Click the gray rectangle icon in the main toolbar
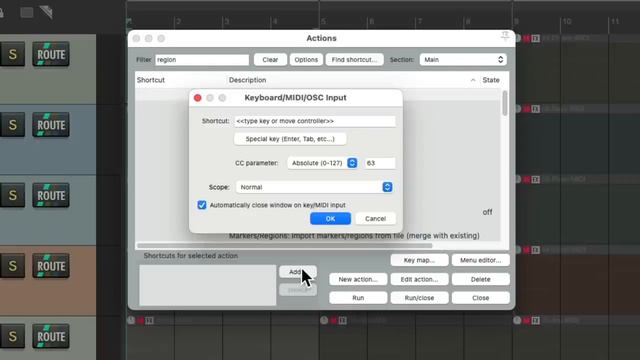This screenshot has height=360, width=640. 27,12
